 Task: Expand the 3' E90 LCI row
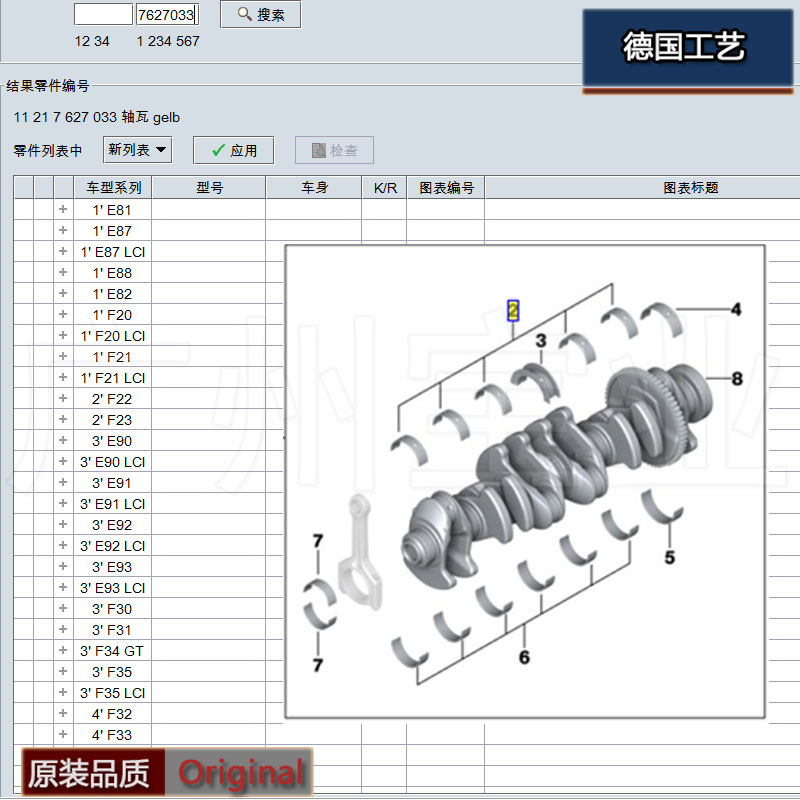(63, 461)
